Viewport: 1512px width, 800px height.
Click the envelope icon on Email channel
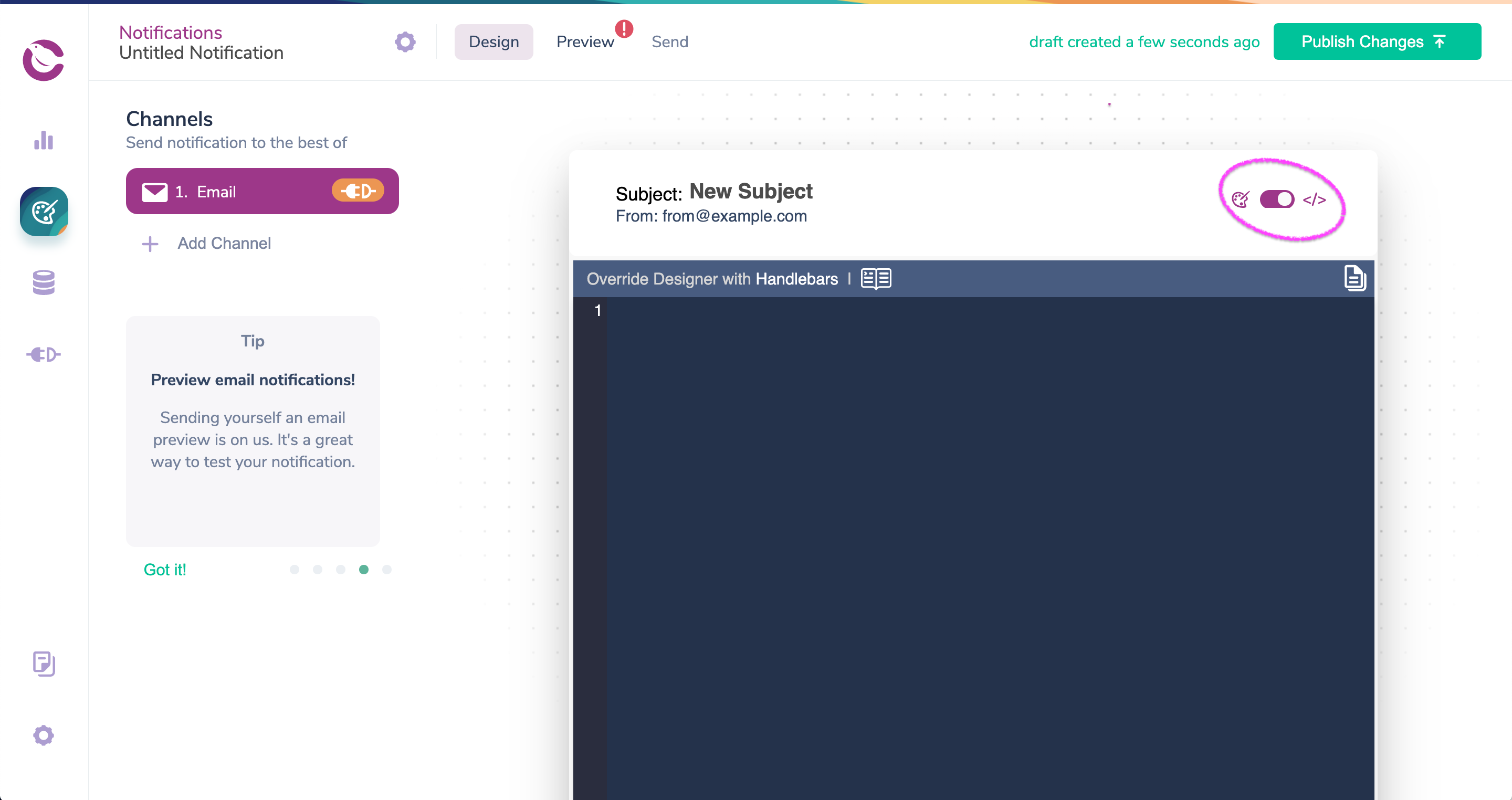pos(155,192)
